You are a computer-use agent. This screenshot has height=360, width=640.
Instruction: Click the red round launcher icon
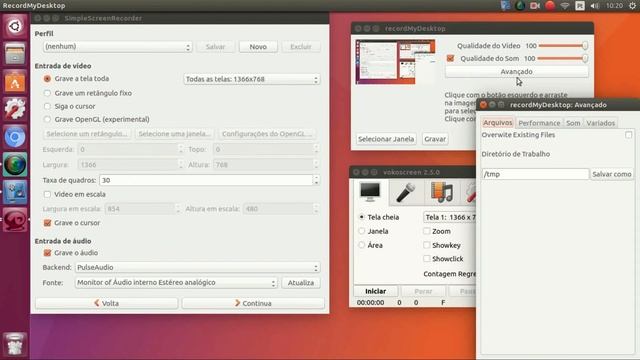(x=15, y=220)
